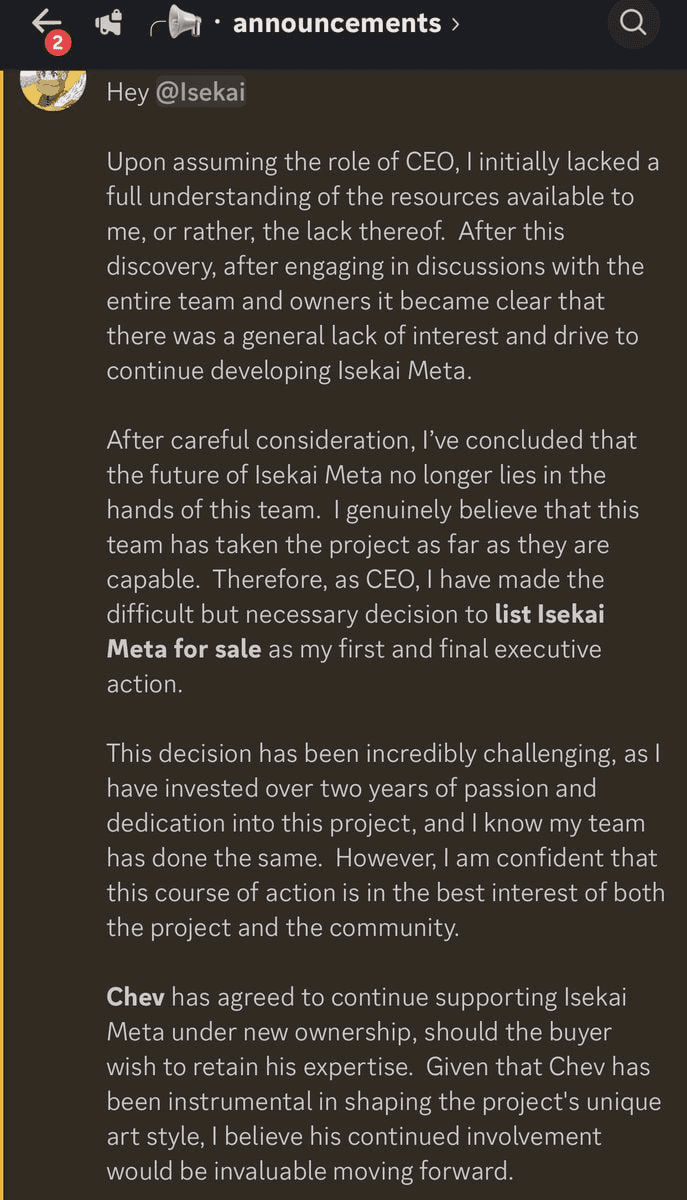Open the message author's avatar profile
This screenshot has width=687, height=1200.
click(x=53, y=88)
